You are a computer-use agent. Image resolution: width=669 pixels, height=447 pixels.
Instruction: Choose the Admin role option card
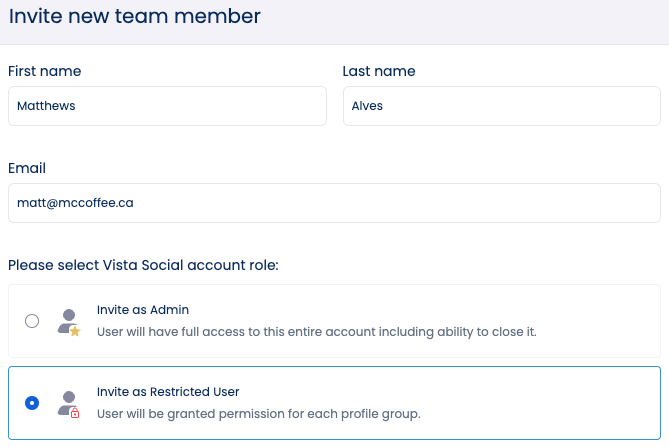tap(334, 321)
